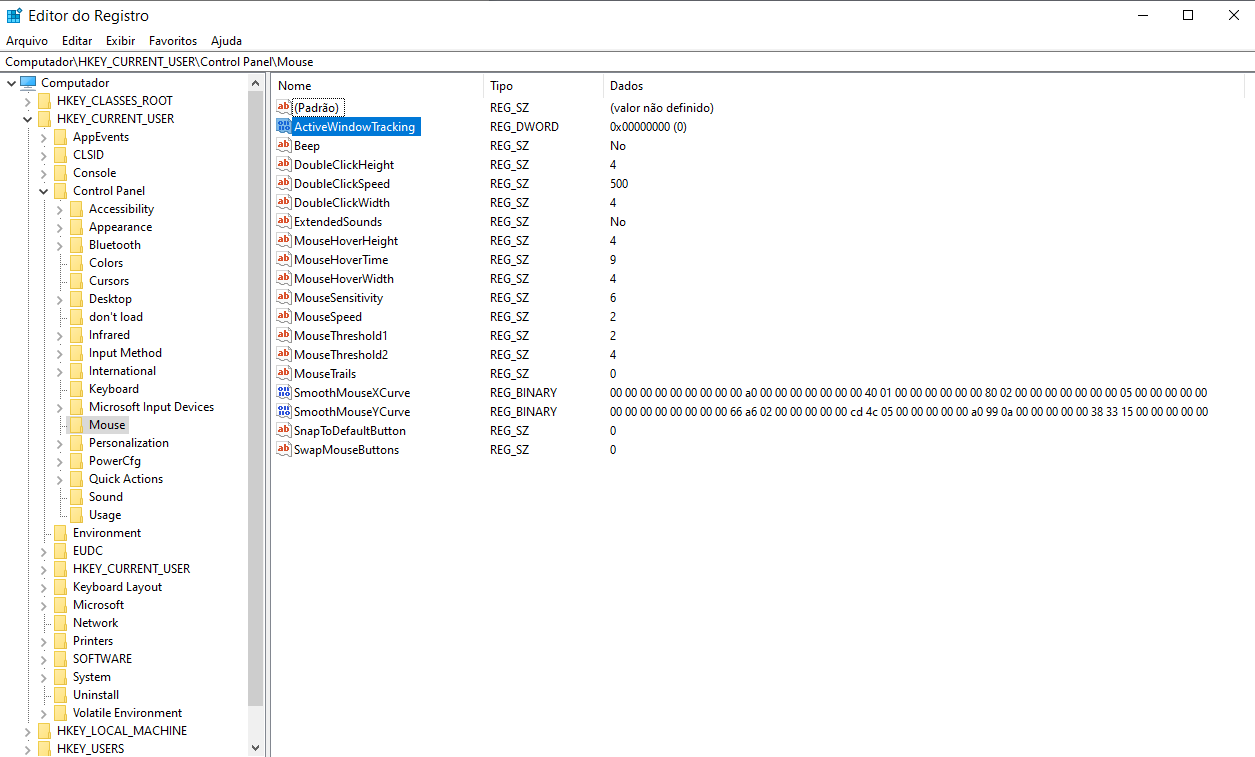Click the Keyboard key folder icon
The height and width of the screenshot is (757, 1255).
coord(77,389)
